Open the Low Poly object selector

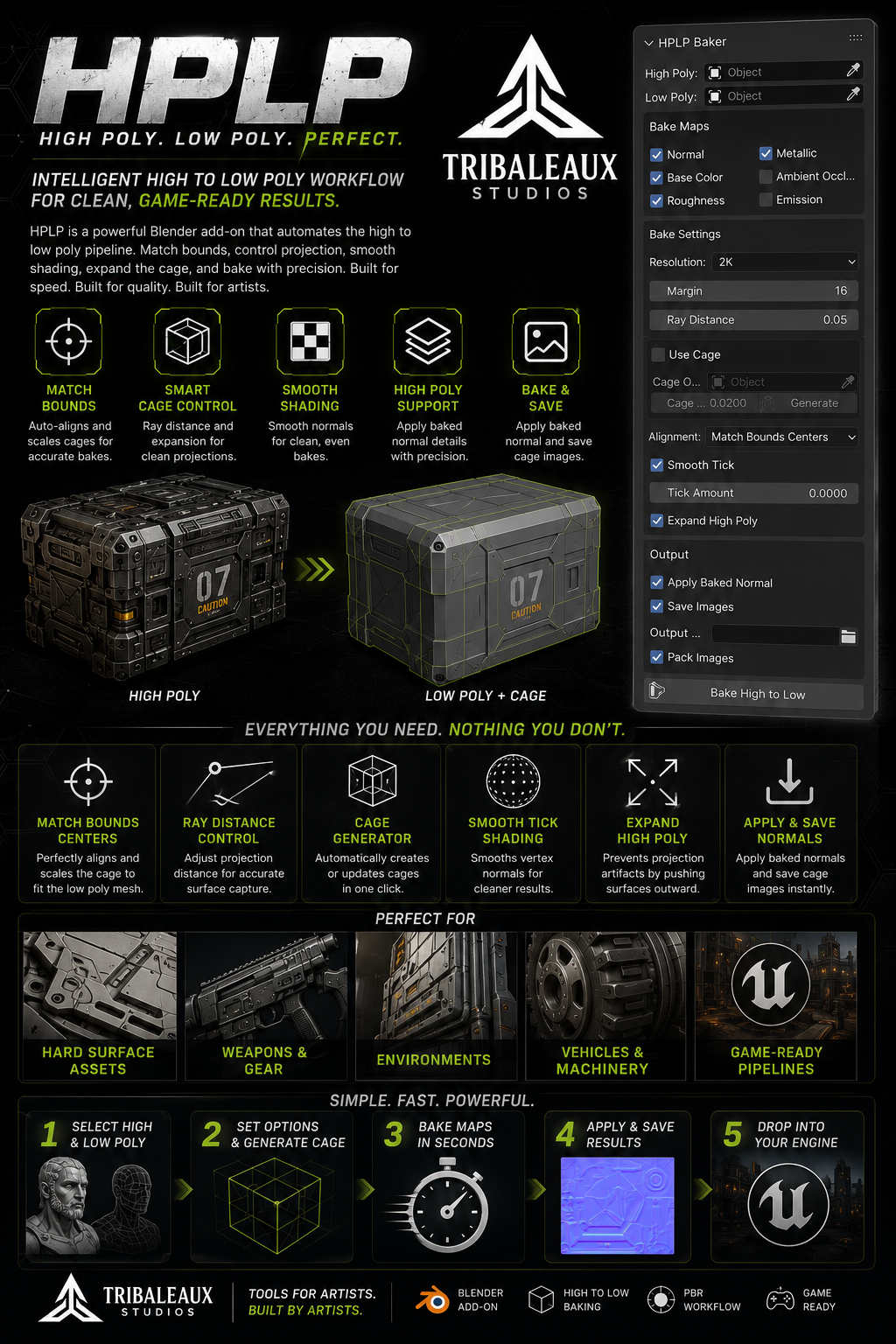click(783, 96)
